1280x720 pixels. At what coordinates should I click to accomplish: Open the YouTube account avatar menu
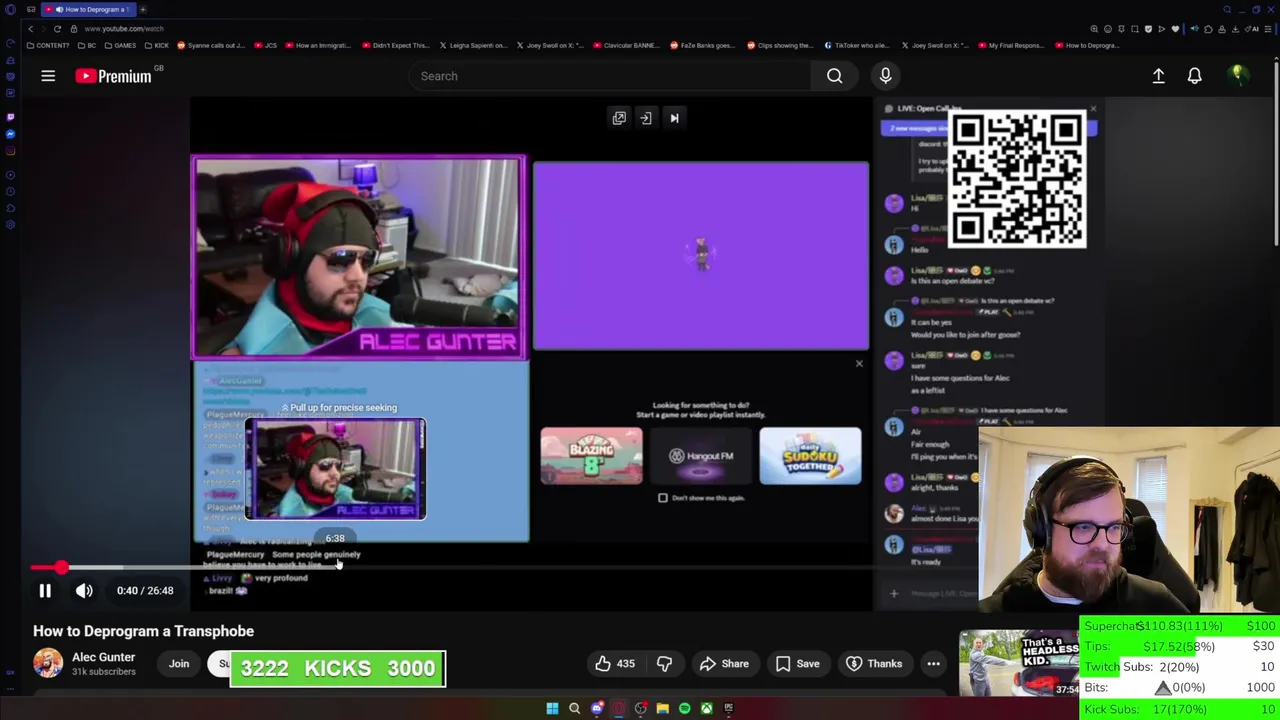point(1238,75)
